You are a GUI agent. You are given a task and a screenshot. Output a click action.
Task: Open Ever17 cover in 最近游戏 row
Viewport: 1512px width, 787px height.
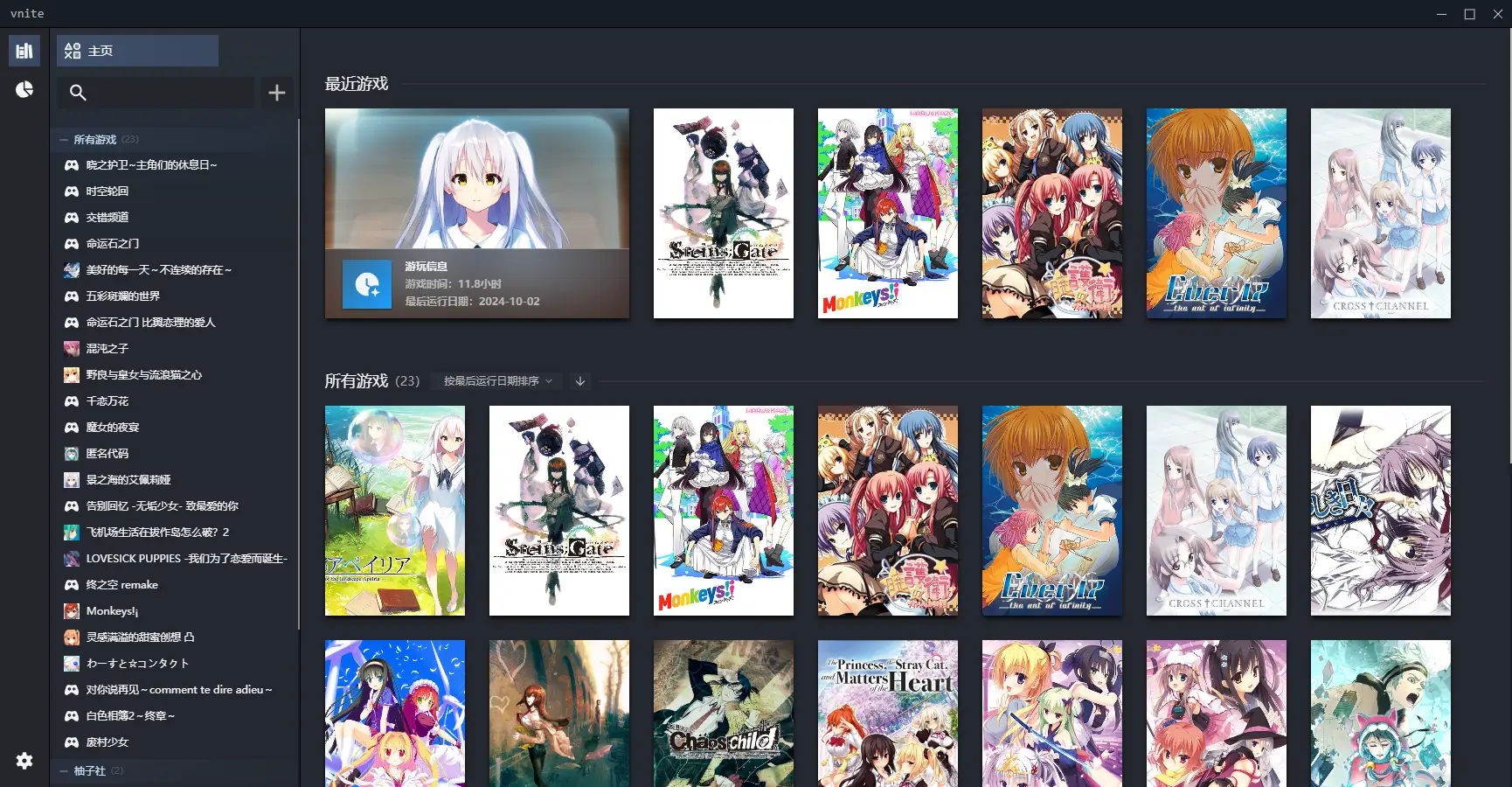[x=1217, y=213]
